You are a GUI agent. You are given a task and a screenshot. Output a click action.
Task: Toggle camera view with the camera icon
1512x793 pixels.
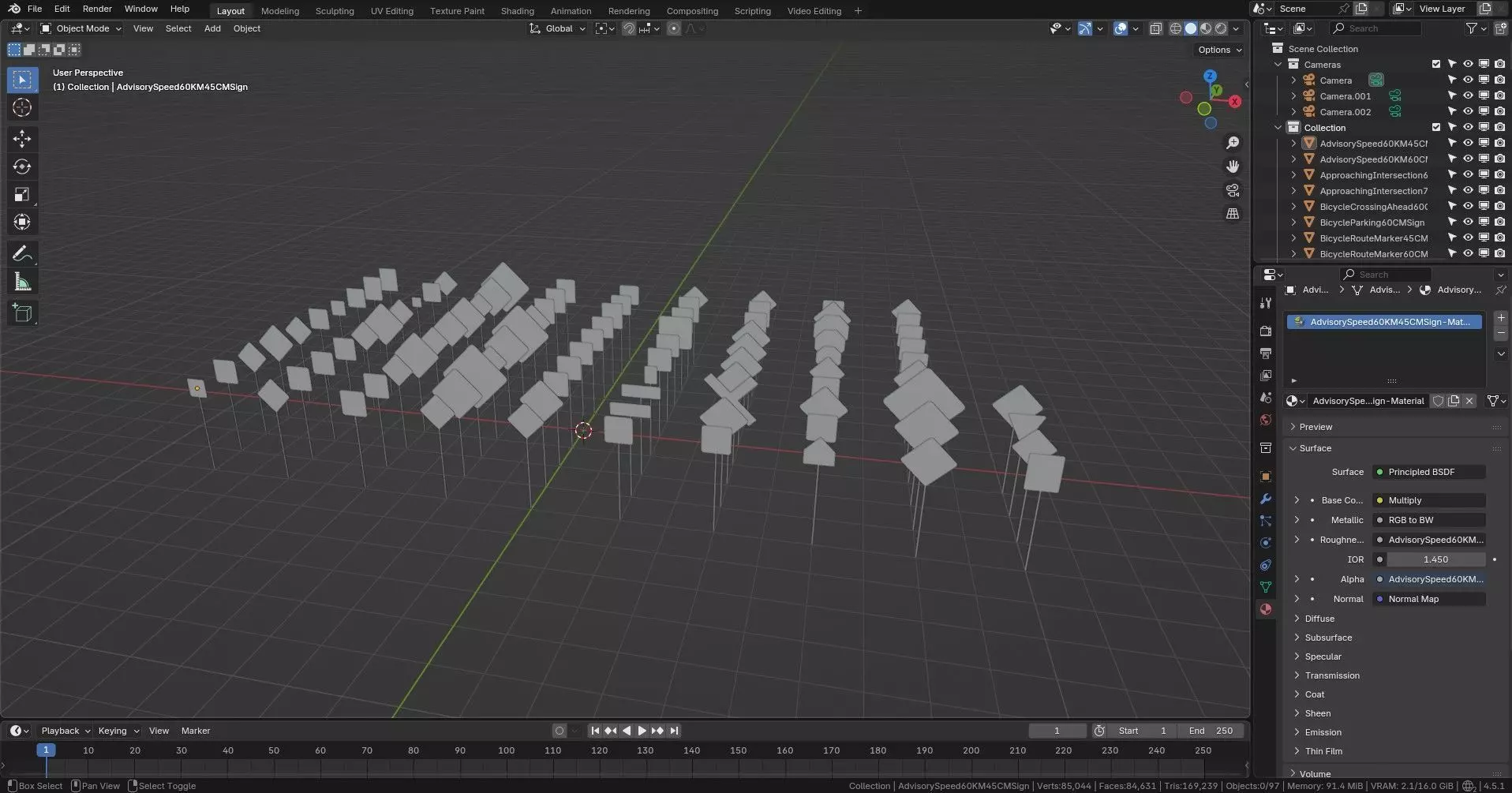click(x=1233, y=190)
